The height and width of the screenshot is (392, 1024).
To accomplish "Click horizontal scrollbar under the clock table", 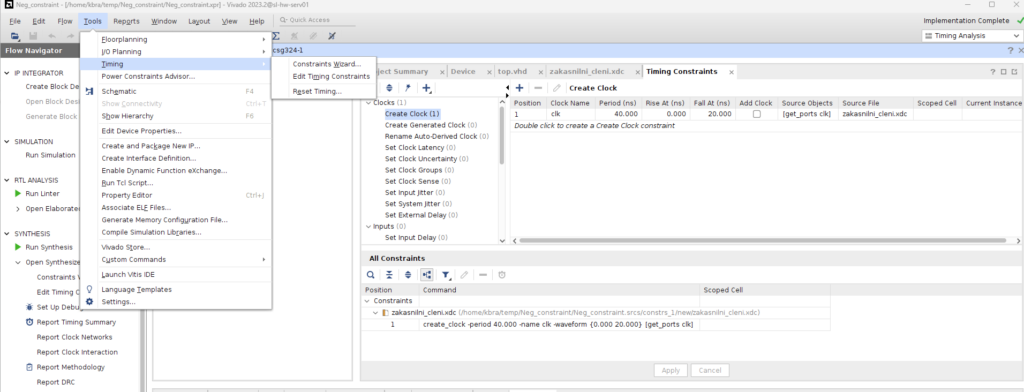I will 764,240.
